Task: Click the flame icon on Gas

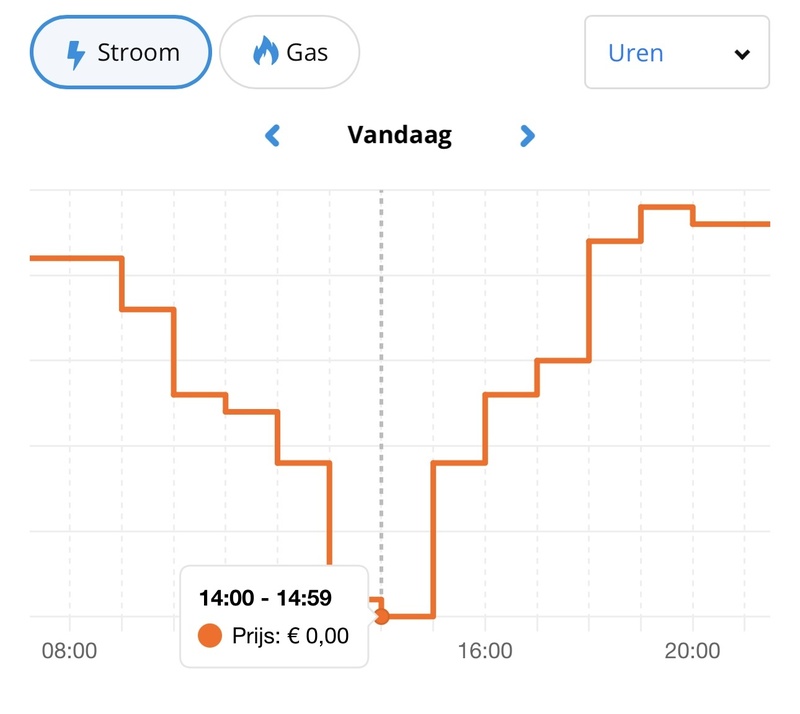Action: point(265,52)
